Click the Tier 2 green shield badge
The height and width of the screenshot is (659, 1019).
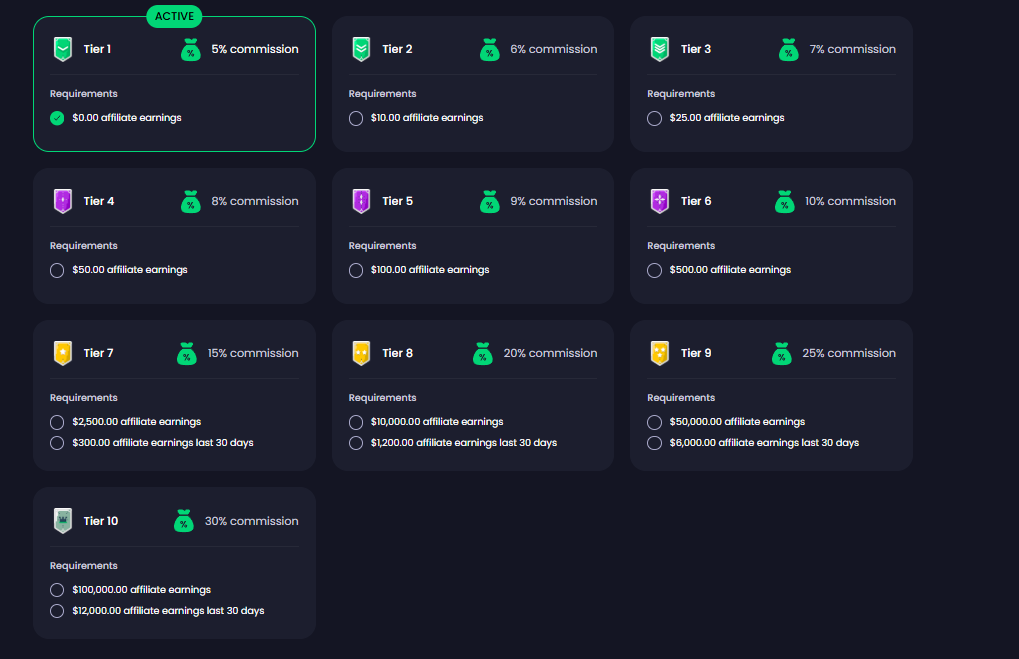point(361,49)
